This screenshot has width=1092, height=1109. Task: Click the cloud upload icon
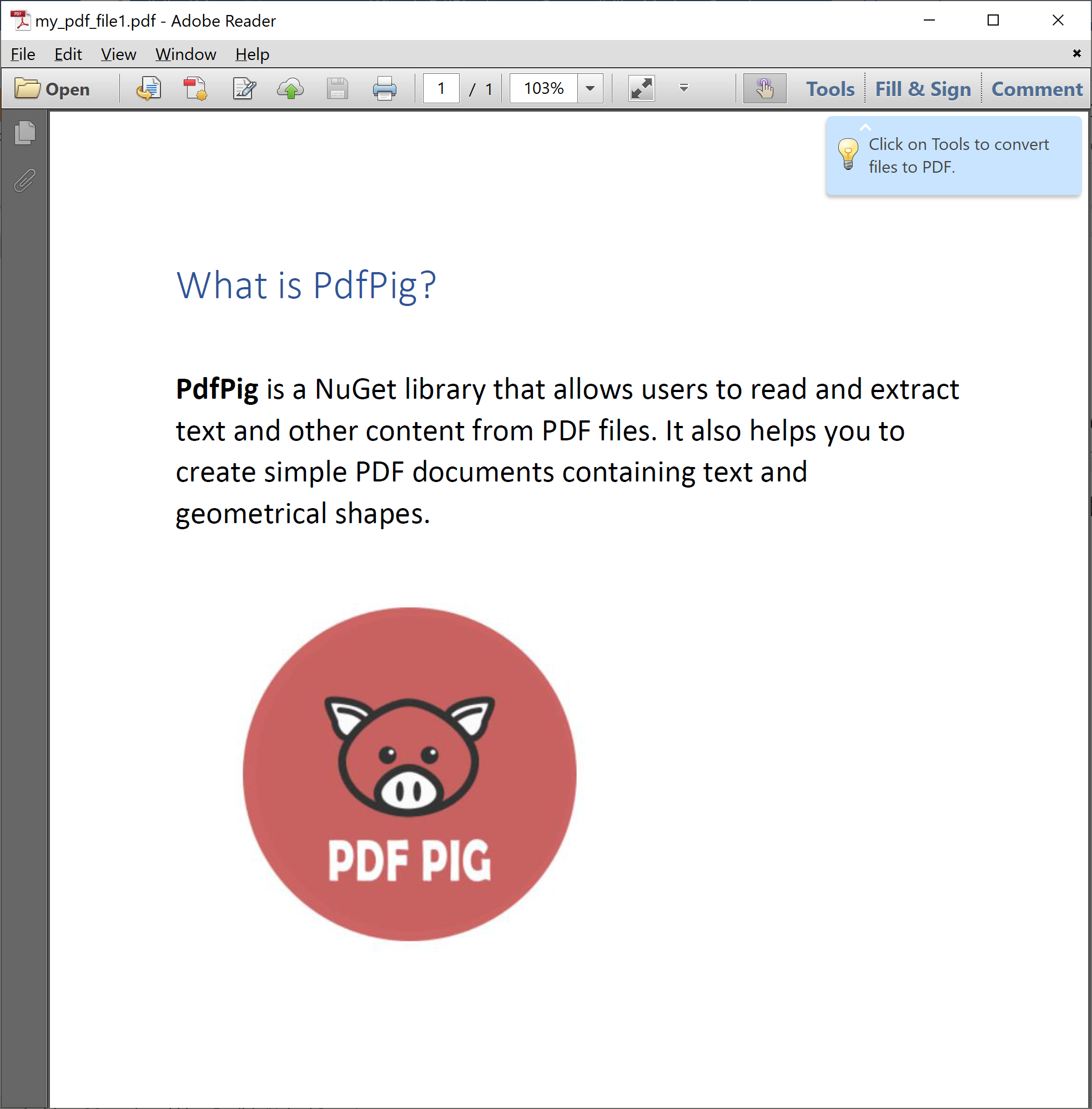coord(291,89)
